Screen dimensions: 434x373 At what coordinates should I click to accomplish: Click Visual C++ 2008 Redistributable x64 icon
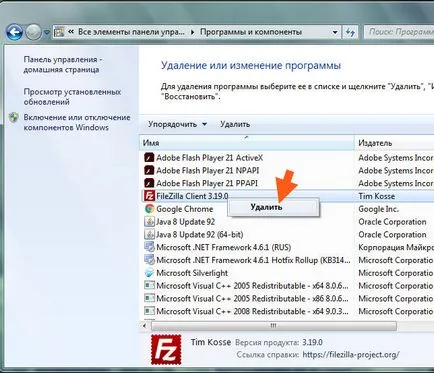[149, 311]
